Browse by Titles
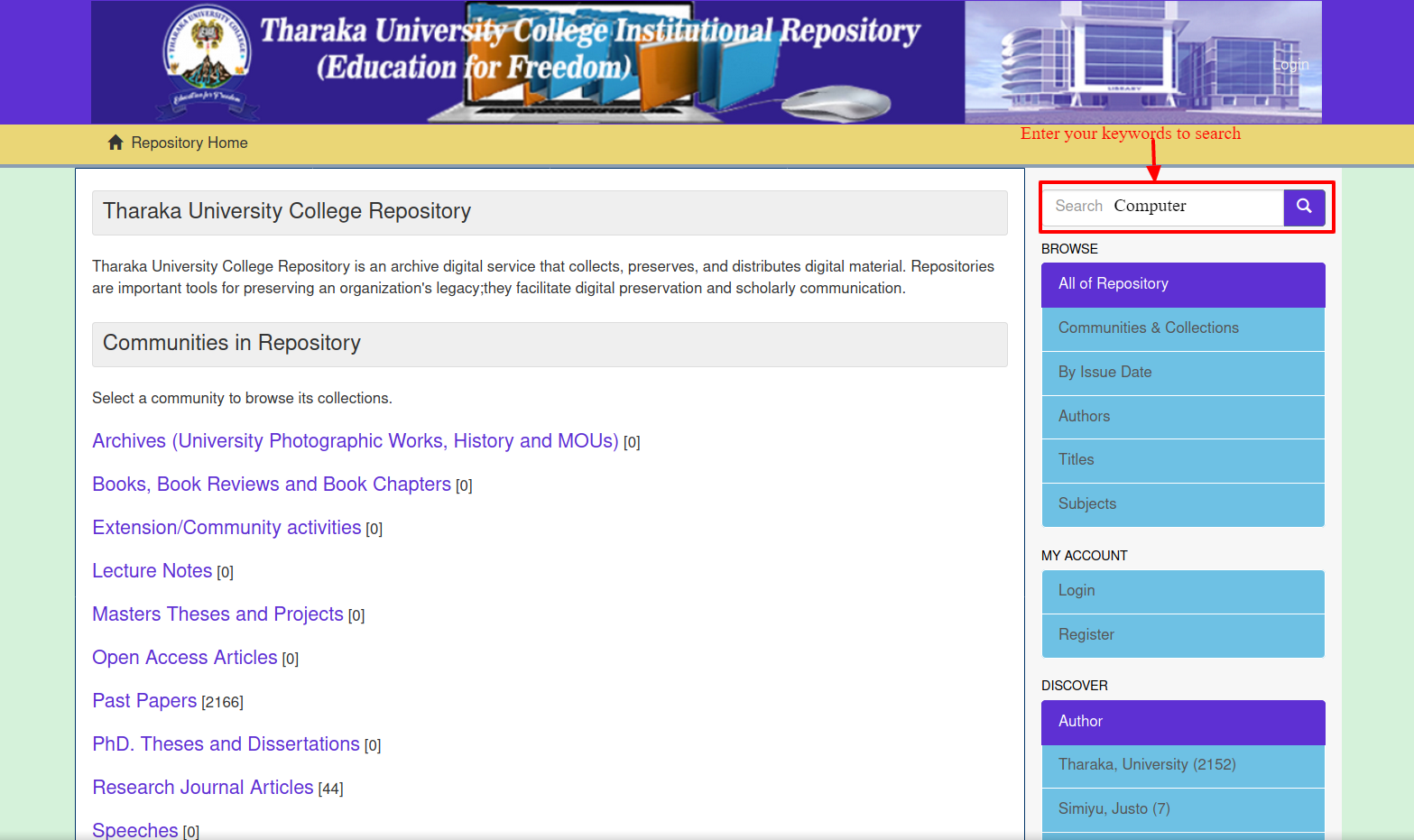The height and width of the screenshot is (840, 1414). (1183, 460)
